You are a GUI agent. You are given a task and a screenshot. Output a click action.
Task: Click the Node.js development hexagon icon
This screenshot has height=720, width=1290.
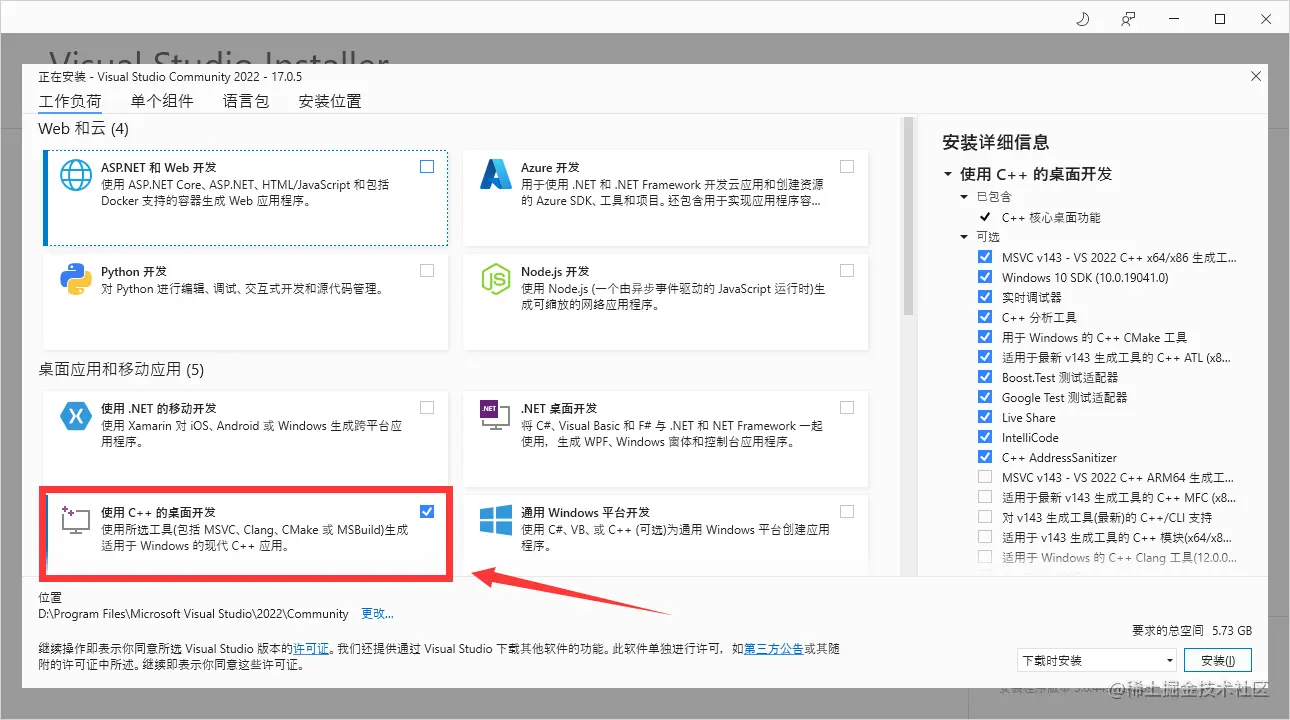tap(496, 279)
